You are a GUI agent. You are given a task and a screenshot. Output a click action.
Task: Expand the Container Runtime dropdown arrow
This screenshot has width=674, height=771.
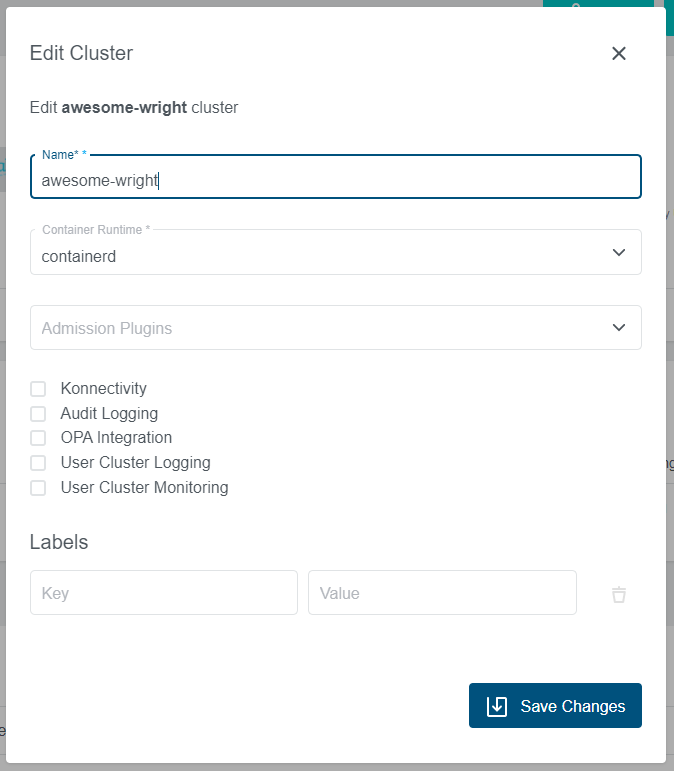pyautogui.click(x=619, y=253)
